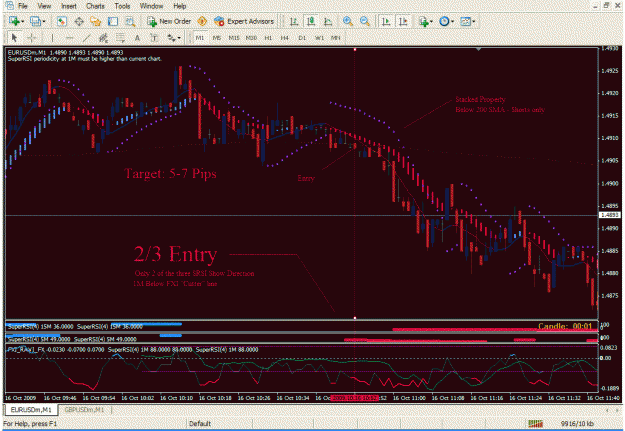Open the Navigator folder-star icon
The image size is (625, 431).
coord(96,22)
